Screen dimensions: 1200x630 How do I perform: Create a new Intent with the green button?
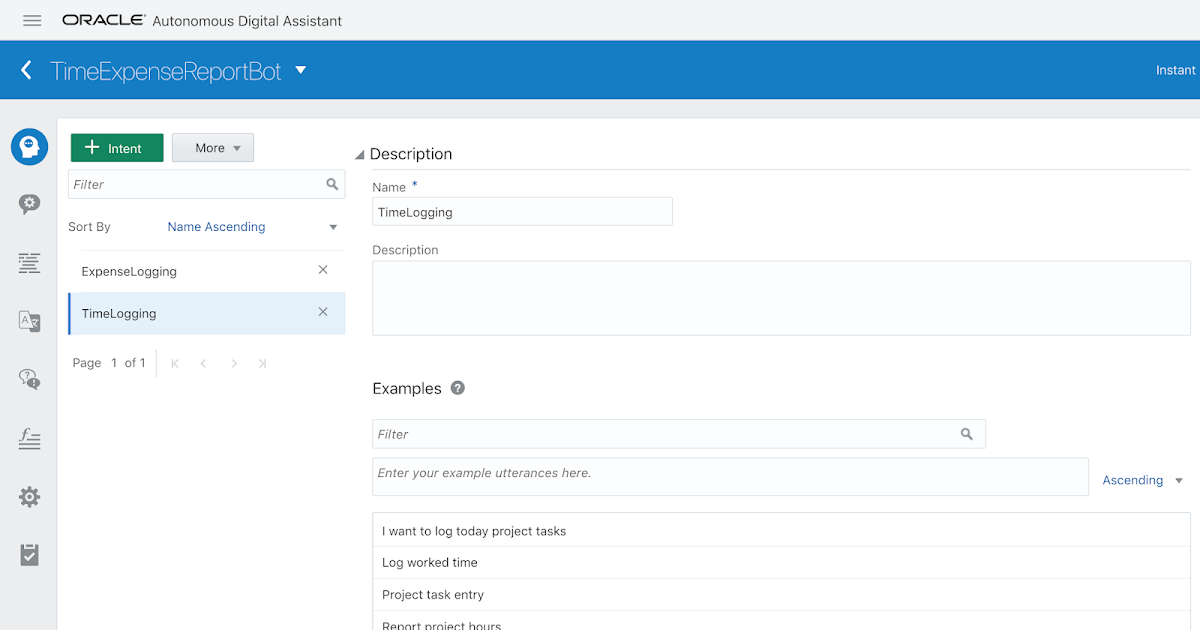click(x=117, y=147)
